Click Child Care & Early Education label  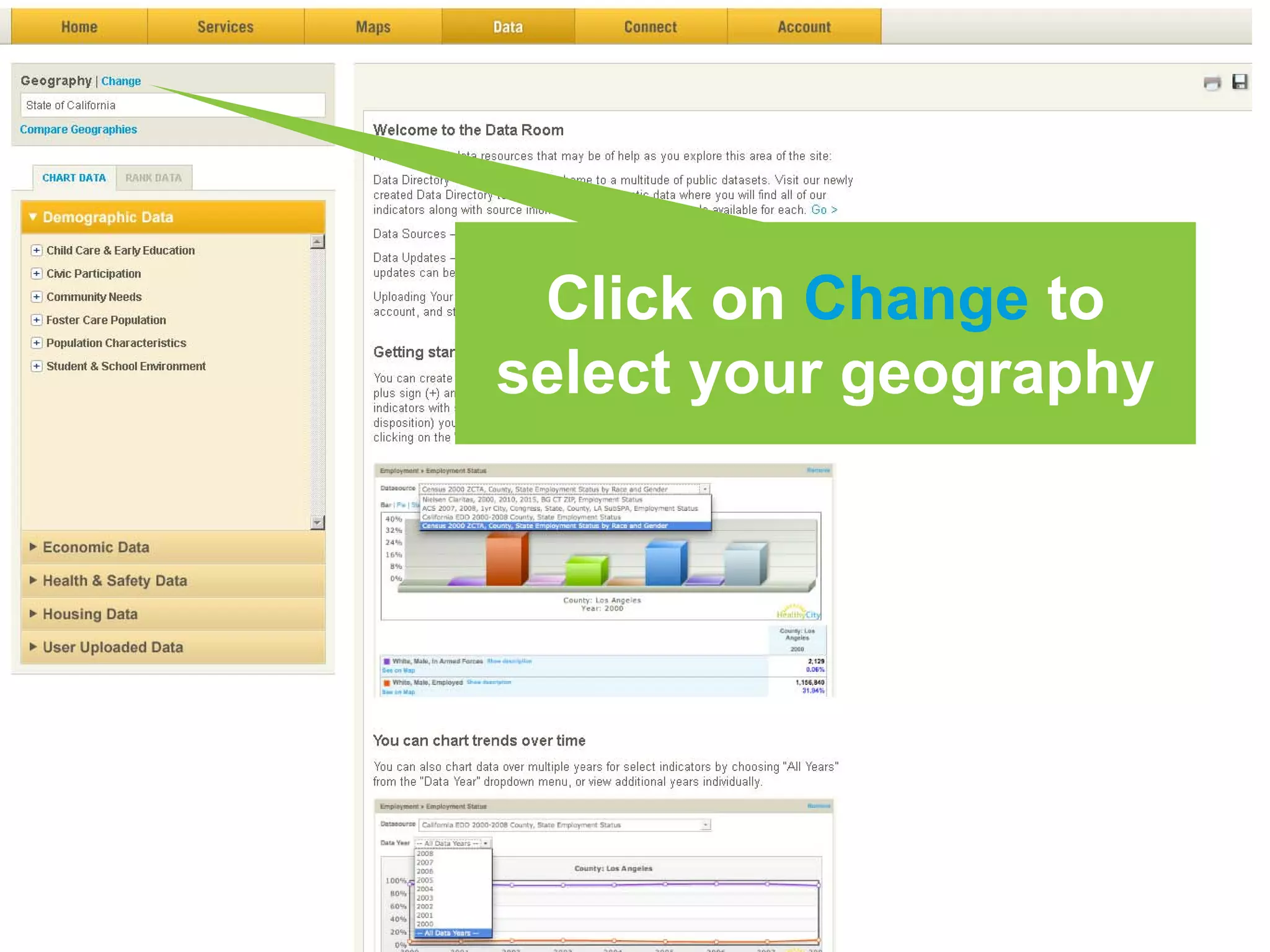[120, 250]
